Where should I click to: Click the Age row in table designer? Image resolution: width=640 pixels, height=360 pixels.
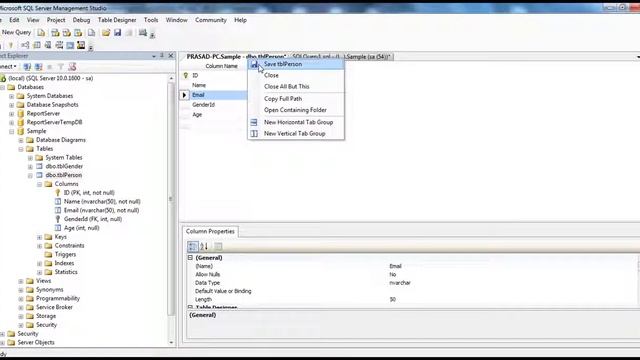(x=213, y=115)
